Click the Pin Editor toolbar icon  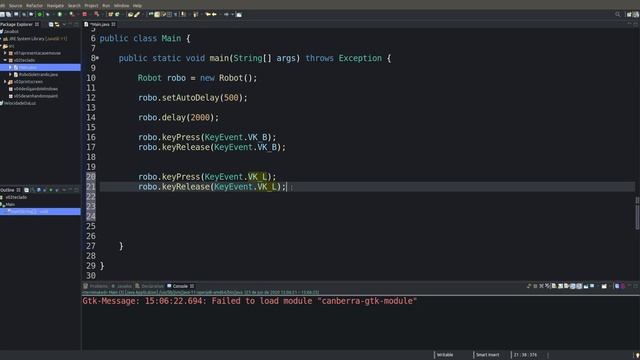(239, 14)
